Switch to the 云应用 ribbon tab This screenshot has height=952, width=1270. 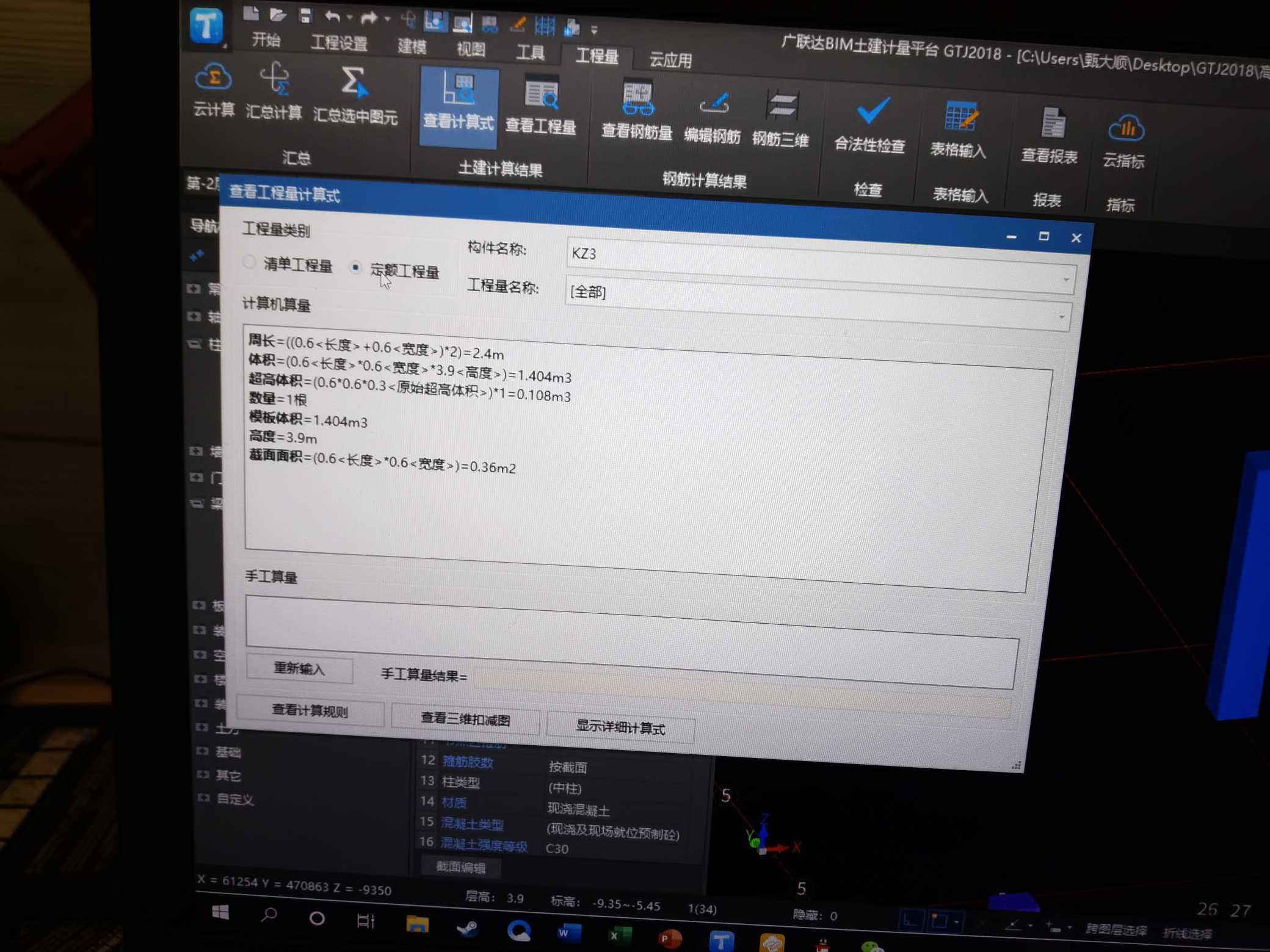tap(670, 60)
